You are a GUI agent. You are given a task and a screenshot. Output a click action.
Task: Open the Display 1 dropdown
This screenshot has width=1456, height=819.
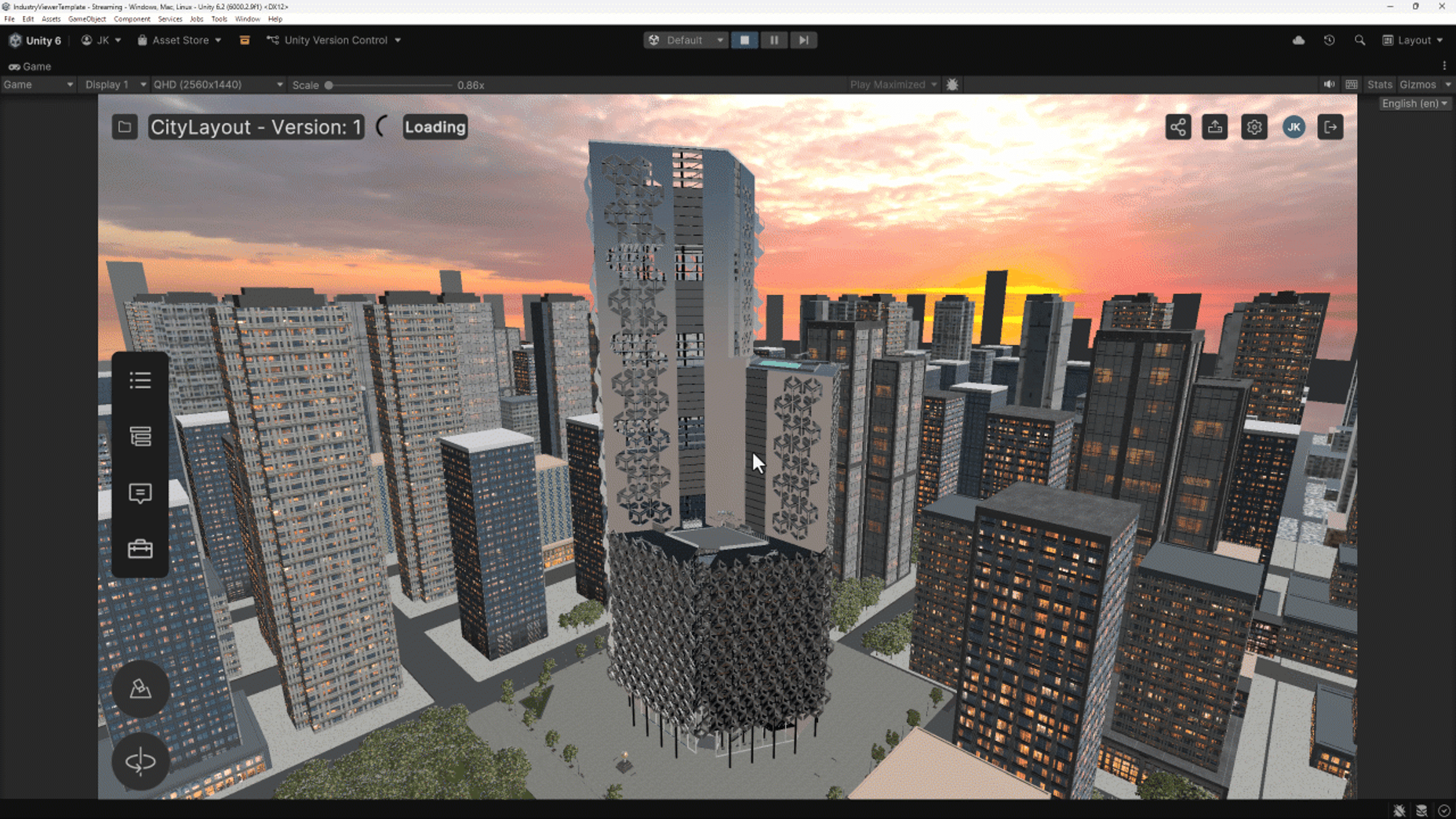(x=115, y=85)
